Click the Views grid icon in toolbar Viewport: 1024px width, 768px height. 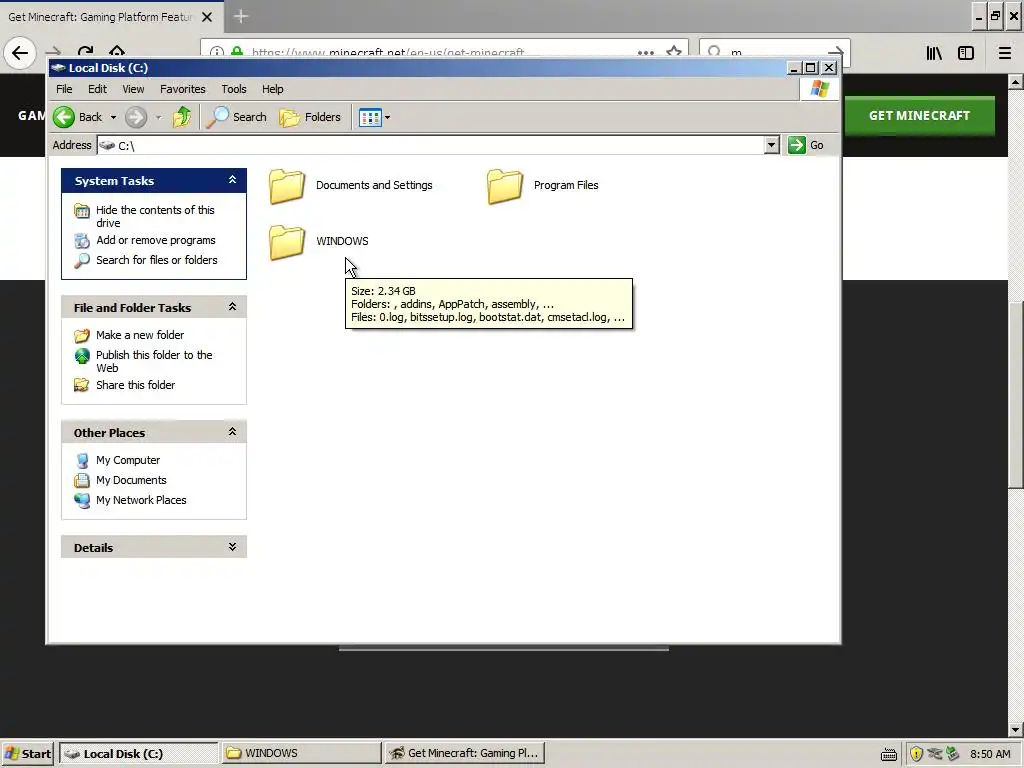(x=370, y=118)
